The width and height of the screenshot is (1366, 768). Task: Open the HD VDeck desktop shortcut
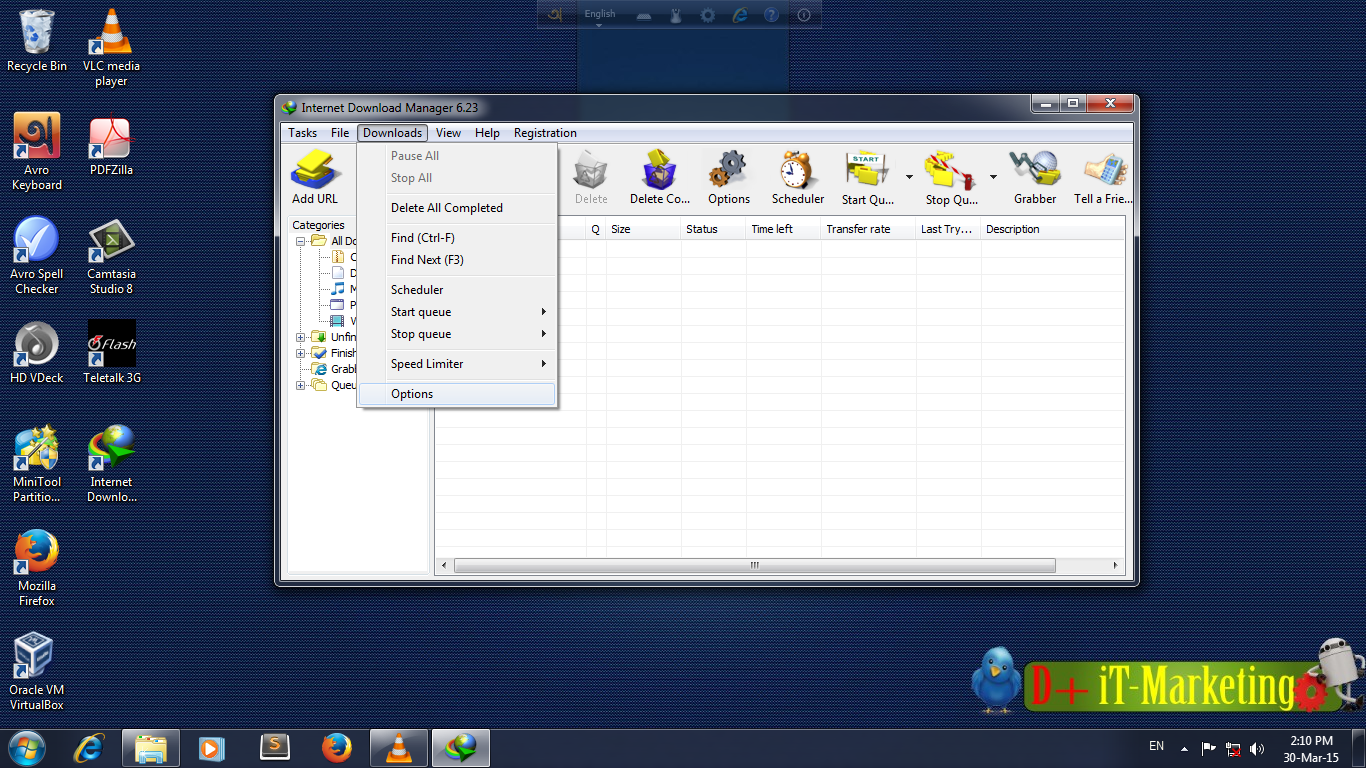pos(37,352)
